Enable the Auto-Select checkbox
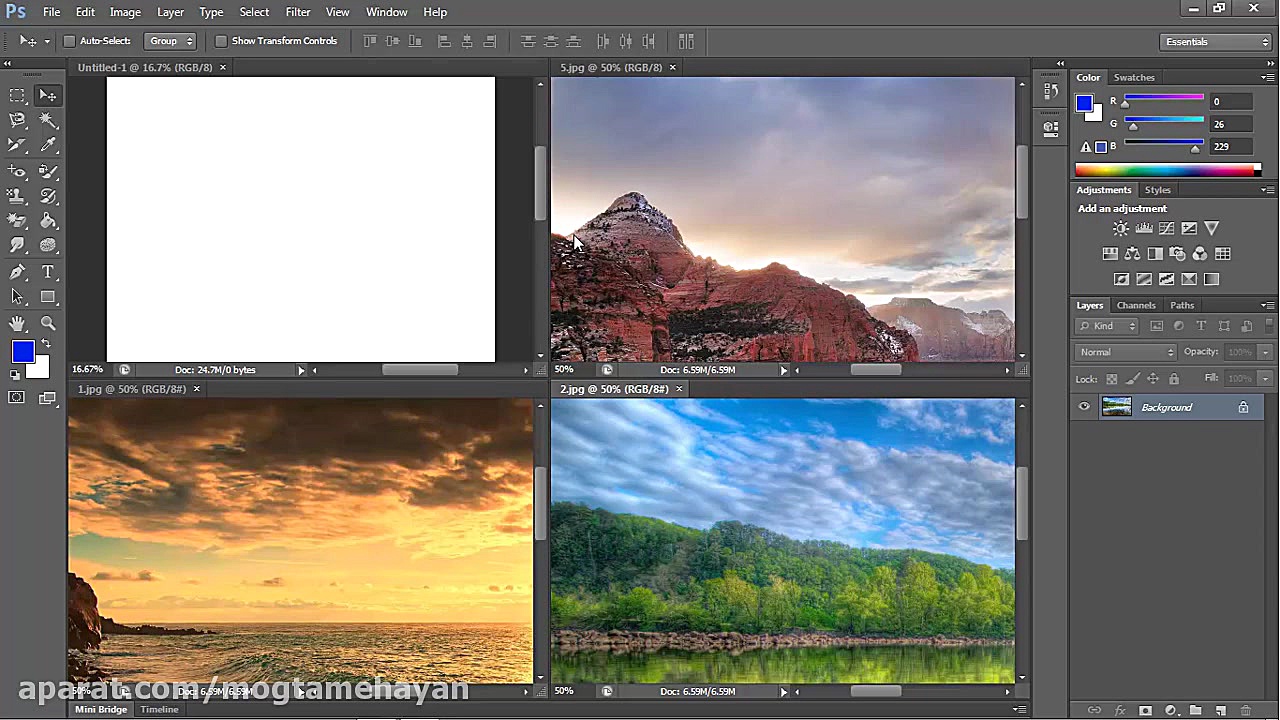The width and height of the screenshot is (1280, 720). point(69,41)
